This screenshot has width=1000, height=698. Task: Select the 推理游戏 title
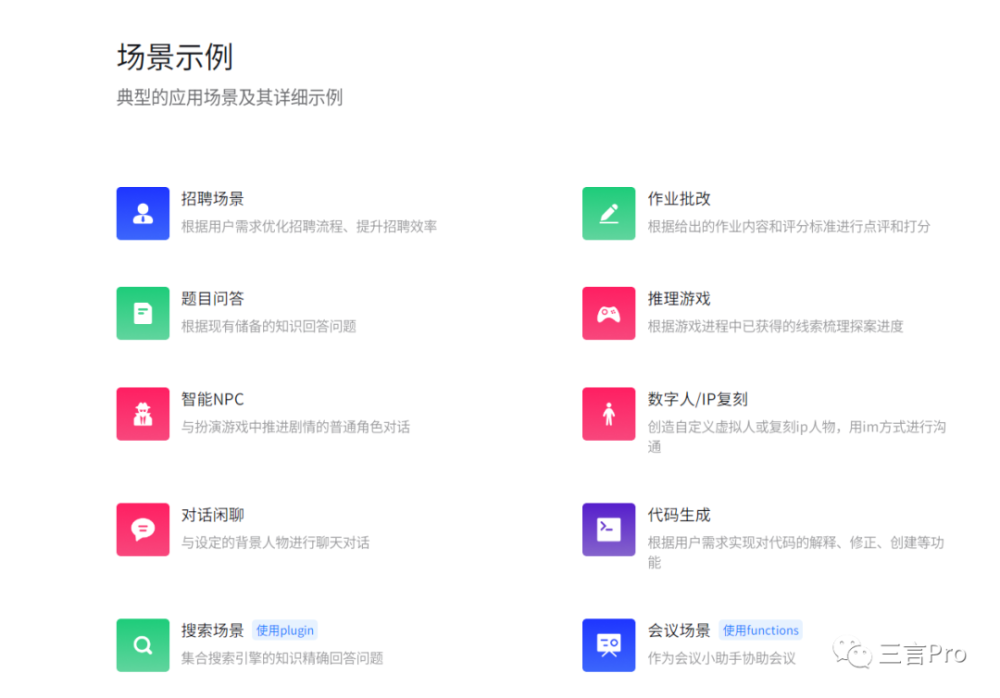tap(679, 299)
